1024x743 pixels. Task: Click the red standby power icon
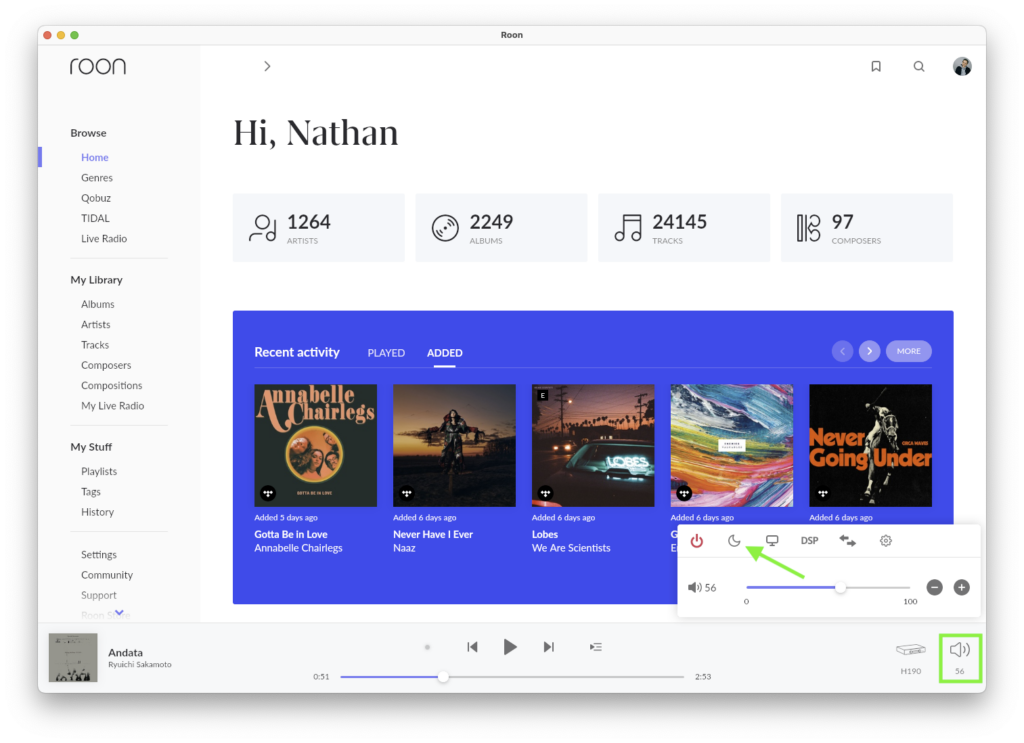[697, 541]
